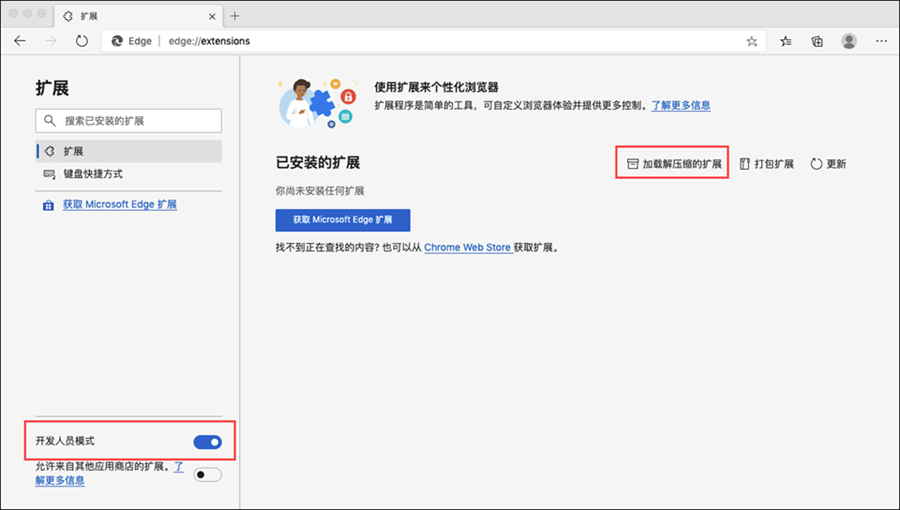Focus the 搜索已安装的扩展 search box

coord(128,120)
